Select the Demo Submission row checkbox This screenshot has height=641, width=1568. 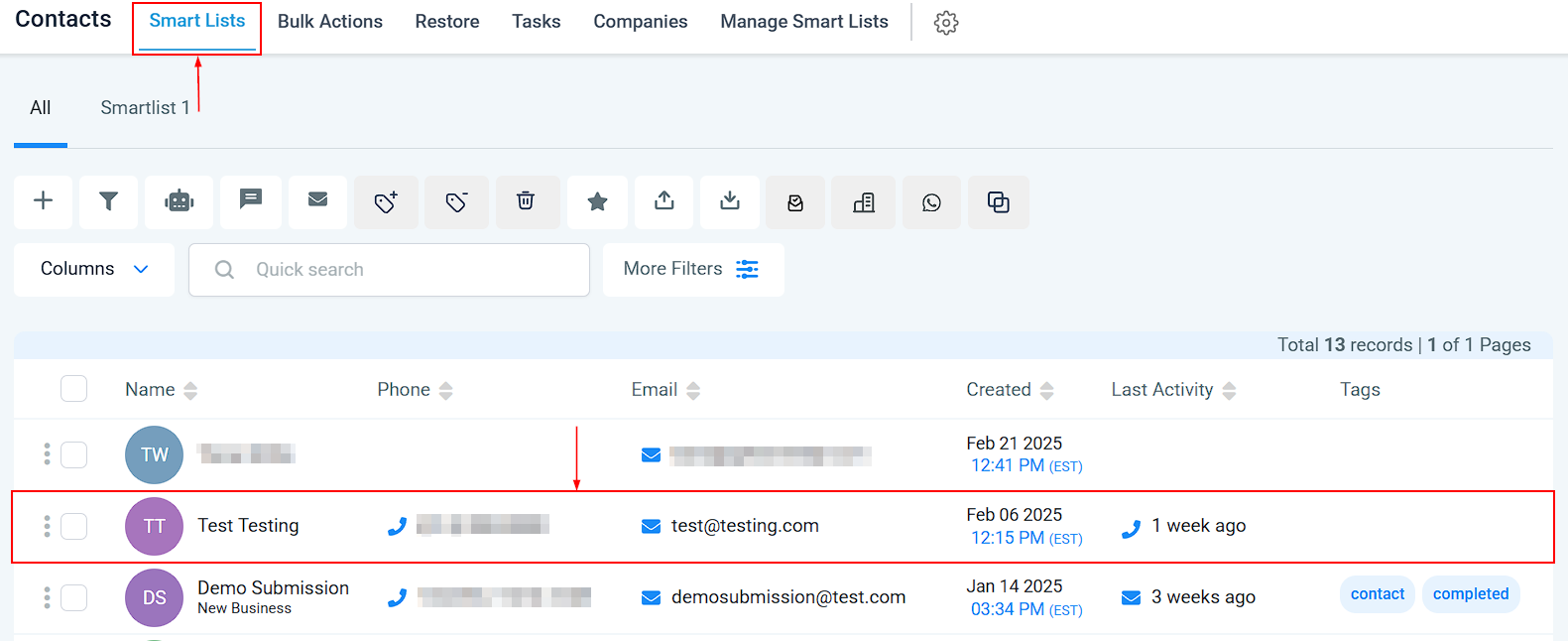[x=74, y=597]
